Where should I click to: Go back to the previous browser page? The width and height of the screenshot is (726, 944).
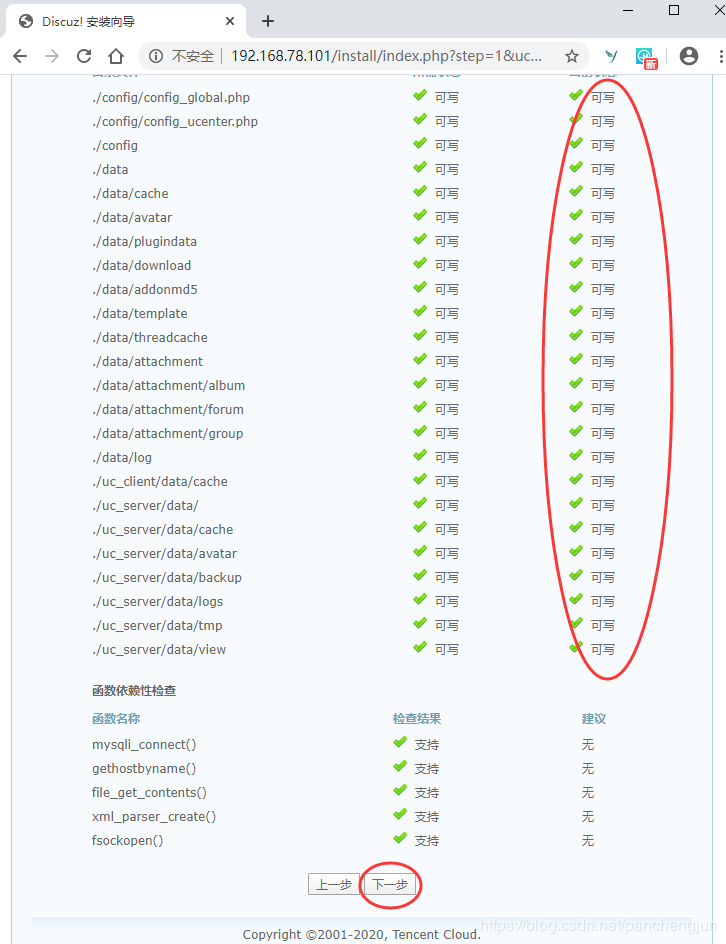[x=20, y=56]
